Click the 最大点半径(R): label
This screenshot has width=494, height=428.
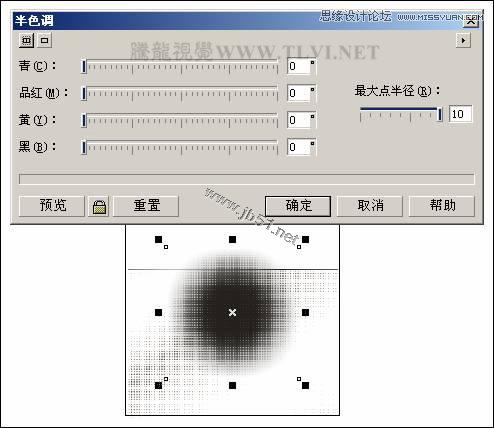397,91
